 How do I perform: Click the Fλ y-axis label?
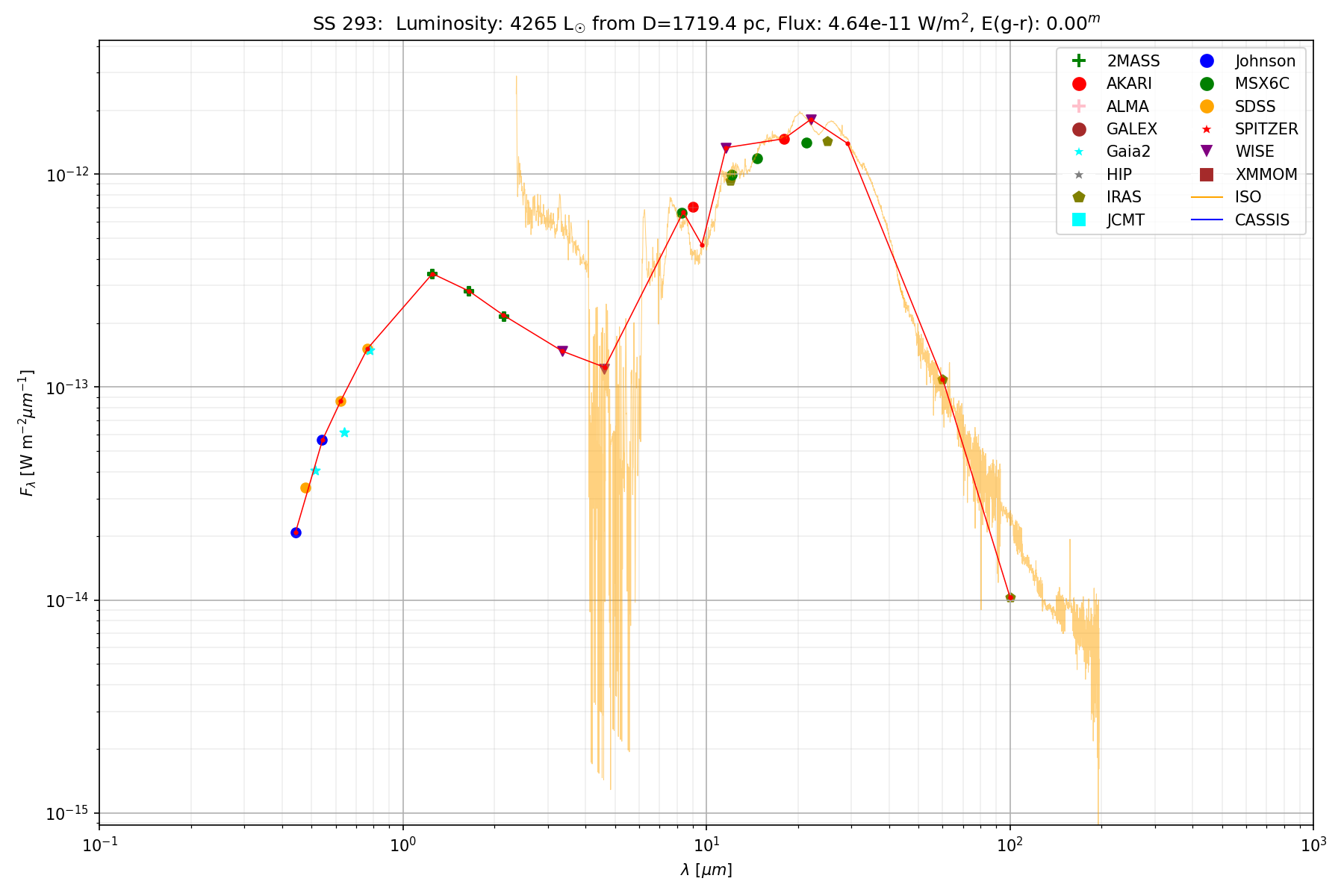[27, 433]
